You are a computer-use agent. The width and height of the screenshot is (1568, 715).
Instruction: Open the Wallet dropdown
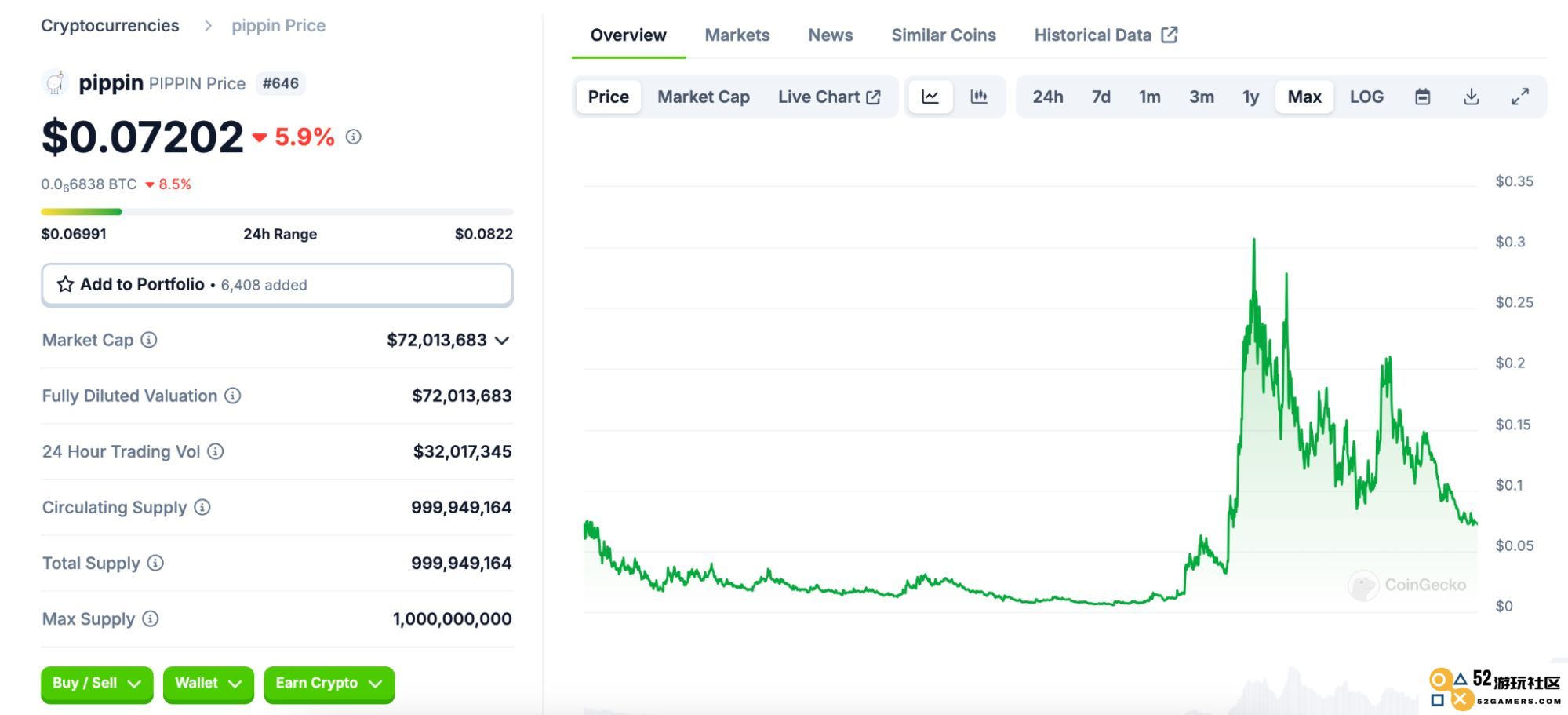(x=209, y=684)
